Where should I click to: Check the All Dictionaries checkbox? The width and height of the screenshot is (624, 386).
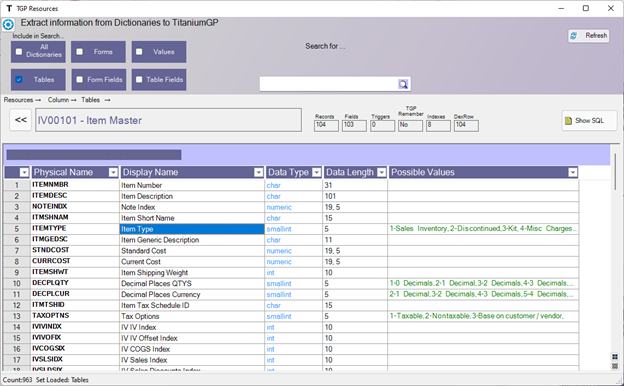point(19,52)
